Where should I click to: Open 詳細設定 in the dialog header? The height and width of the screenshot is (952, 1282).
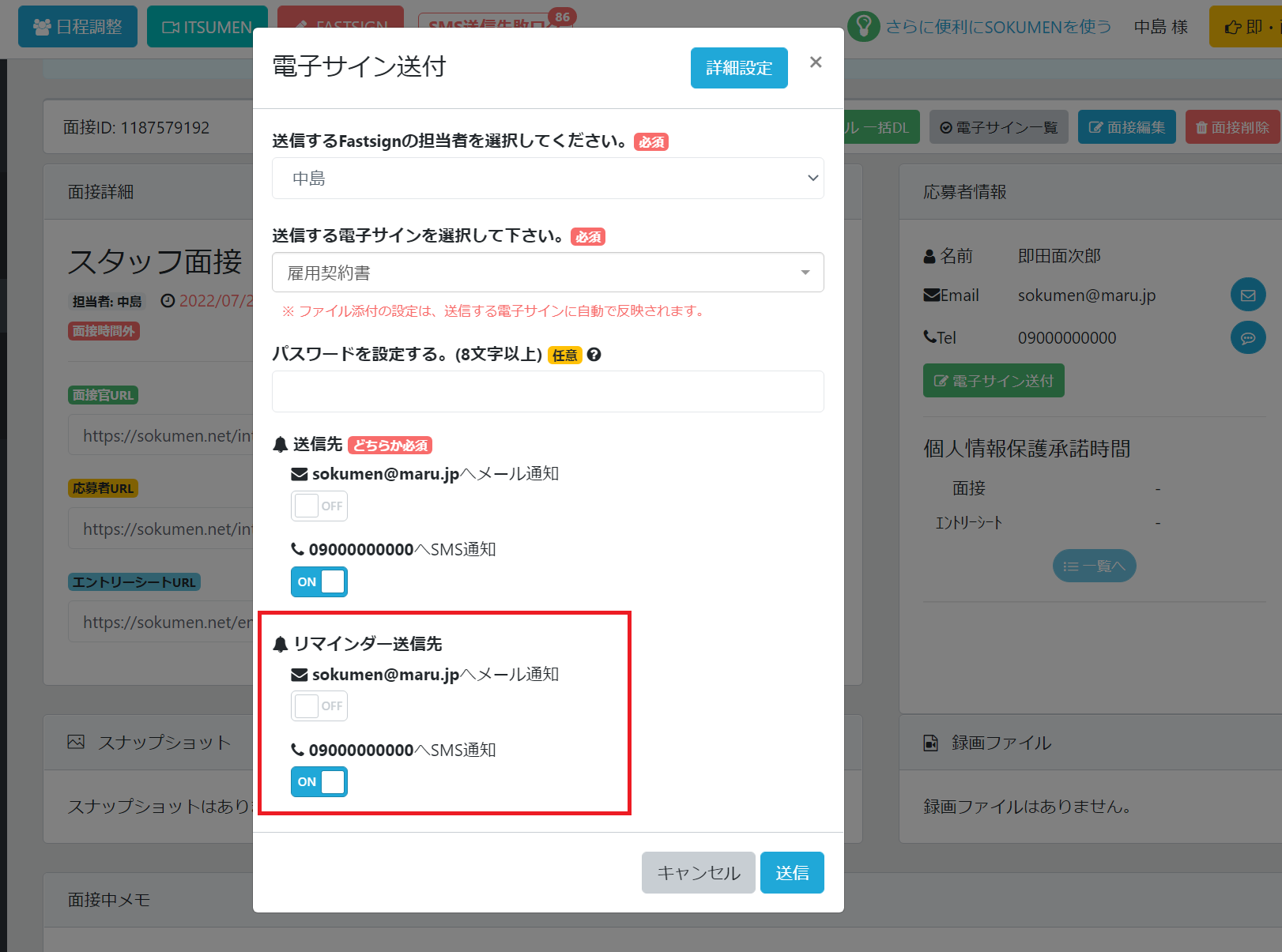coord(739,68)
